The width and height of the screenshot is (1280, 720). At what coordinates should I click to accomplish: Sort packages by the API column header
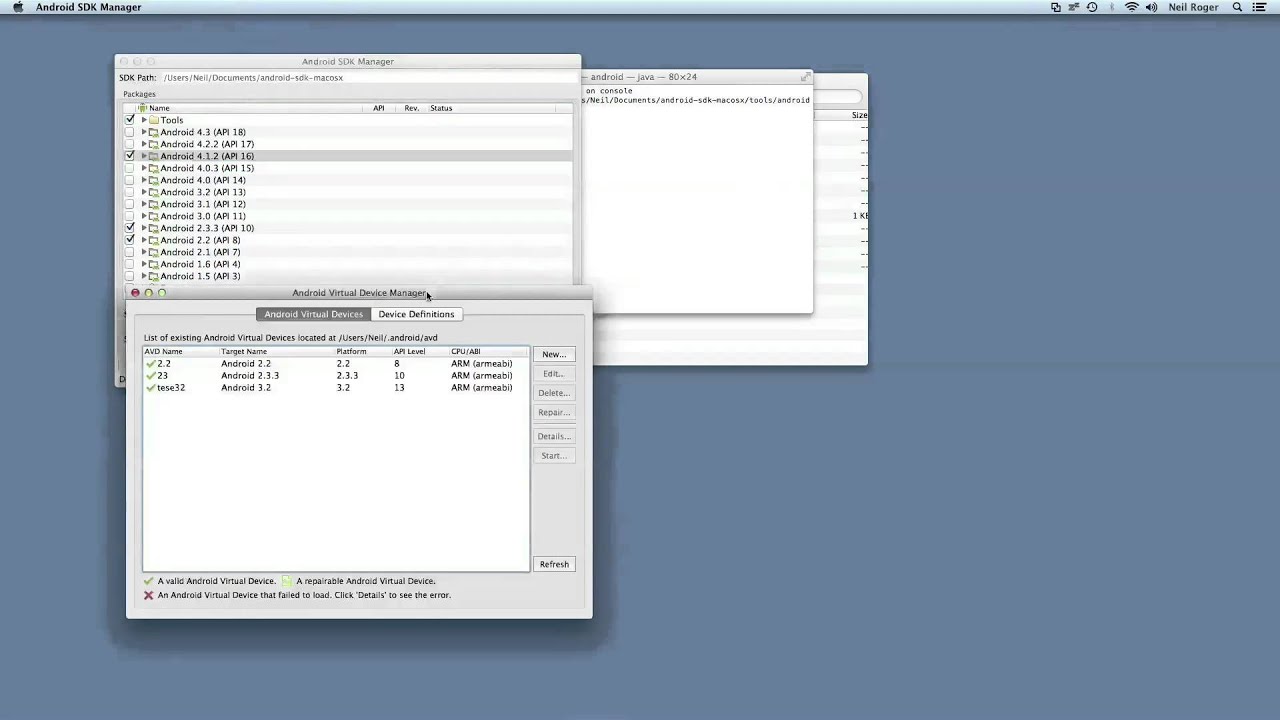(379, 108)
